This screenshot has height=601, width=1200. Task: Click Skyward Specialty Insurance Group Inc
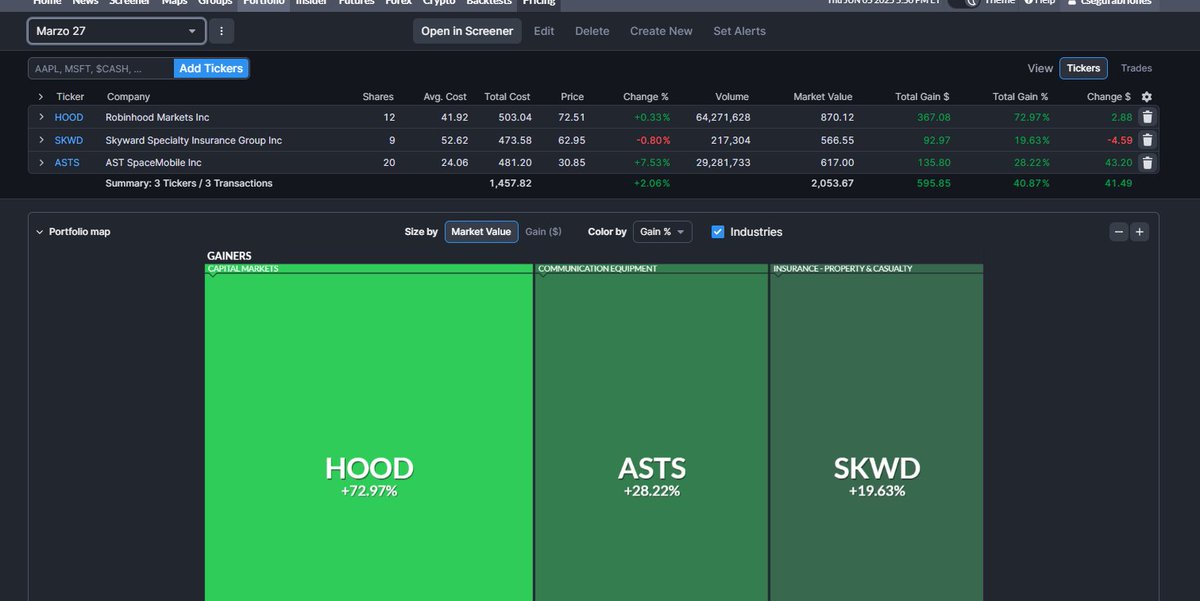click(x=194, y=140)
